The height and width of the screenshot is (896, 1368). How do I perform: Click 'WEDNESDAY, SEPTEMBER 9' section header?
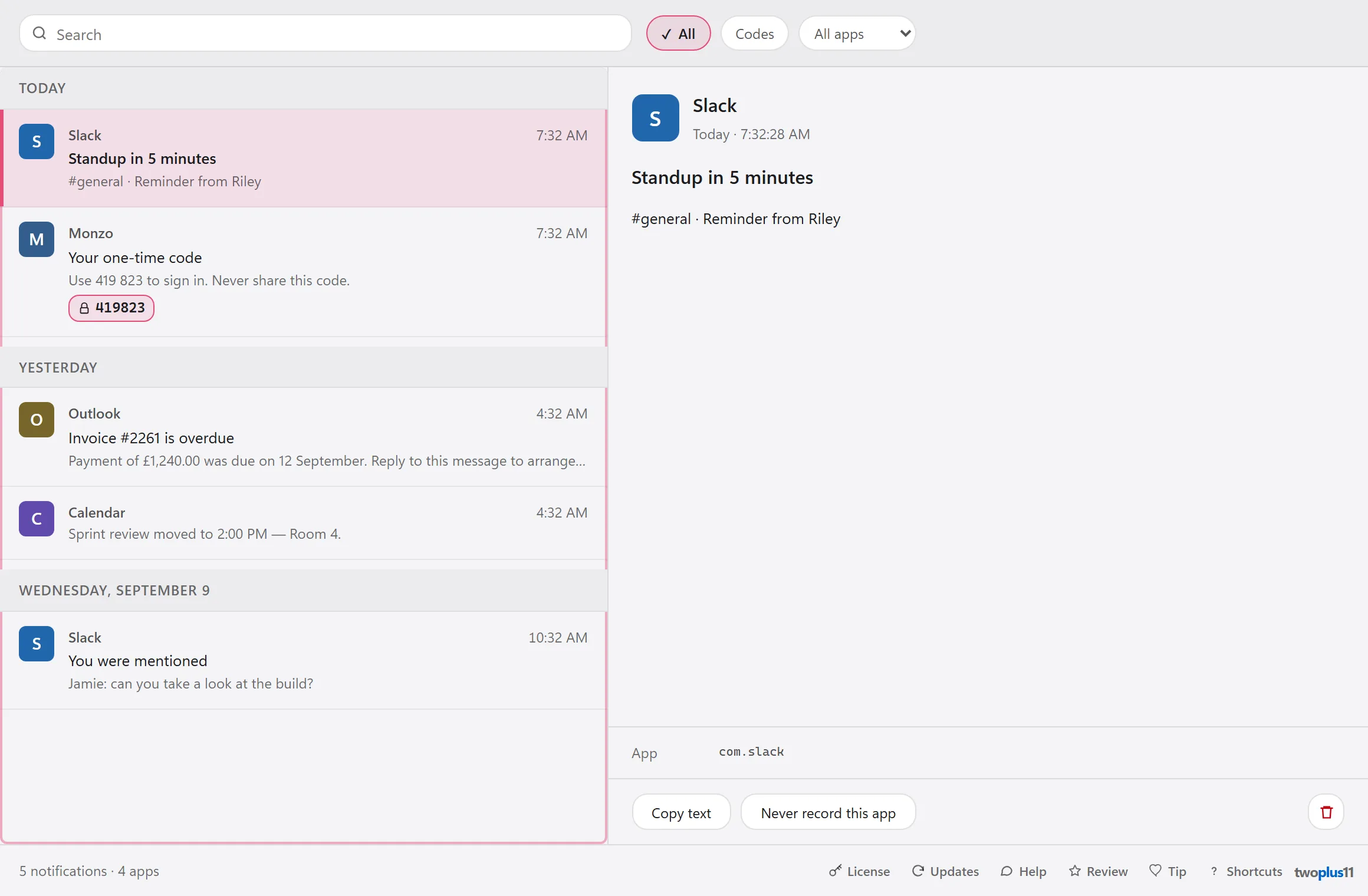coord(304,590)
